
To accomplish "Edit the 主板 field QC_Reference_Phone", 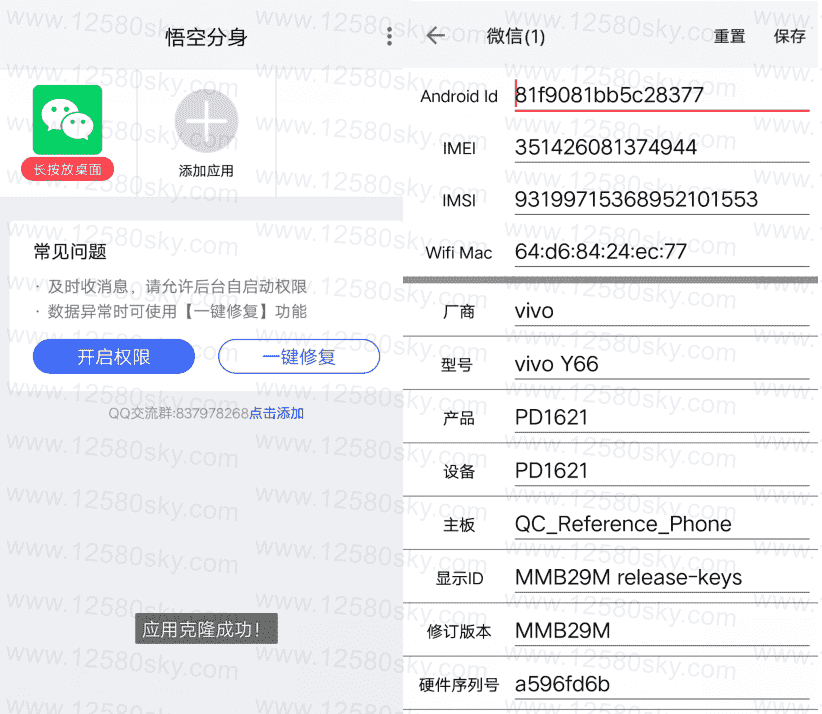I will click(662, 524).
